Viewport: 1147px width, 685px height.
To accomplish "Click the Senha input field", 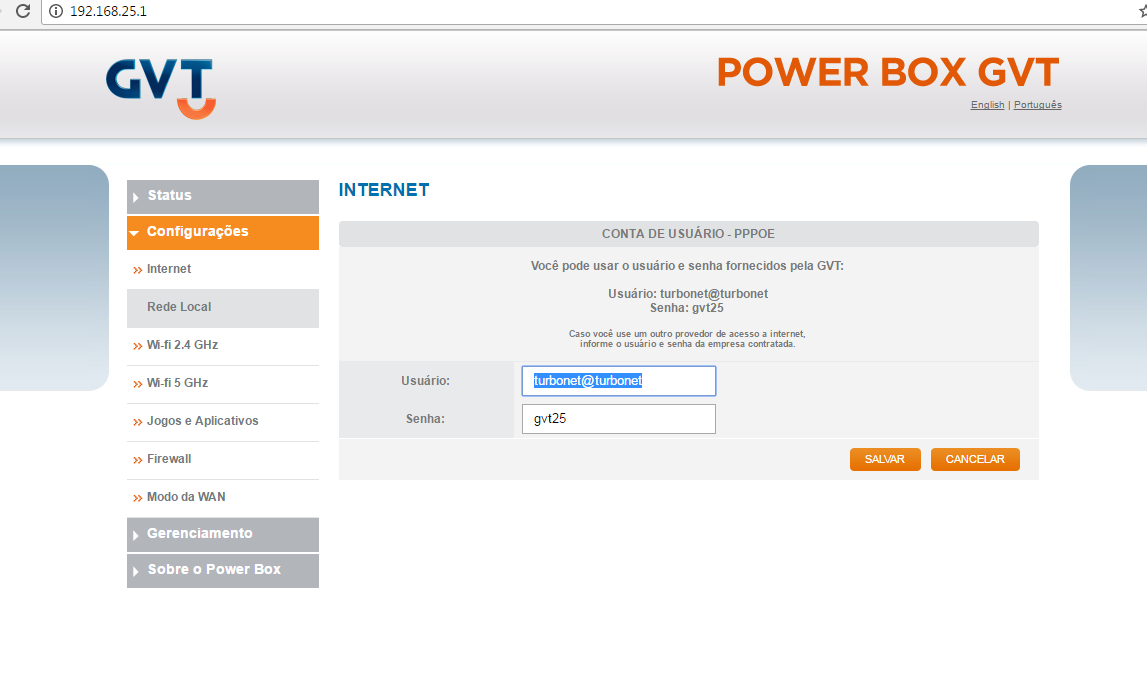I will tap(618, 419).
